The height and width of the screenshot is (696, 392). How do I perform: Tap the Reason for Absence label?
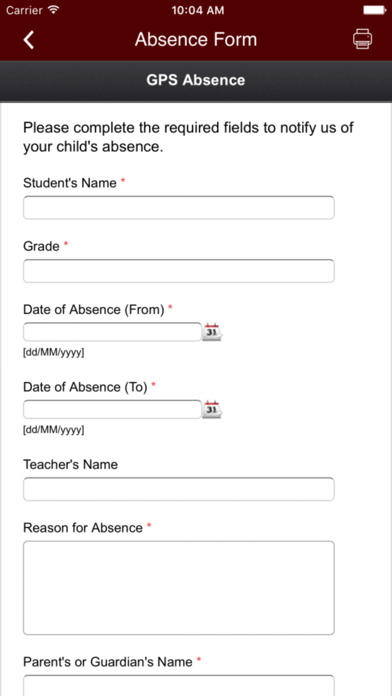(83, 528)
